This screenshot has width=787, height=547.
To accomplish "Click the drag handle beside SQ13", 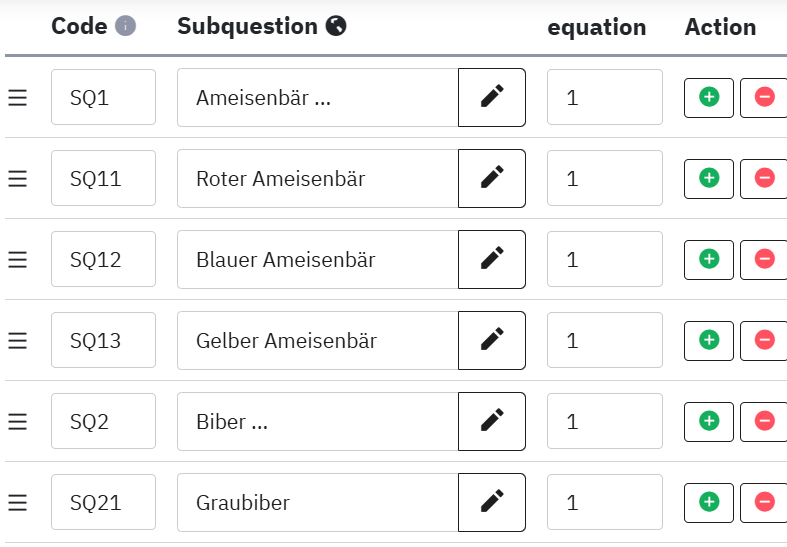I will pyautogui.click(x=17, y=340).
